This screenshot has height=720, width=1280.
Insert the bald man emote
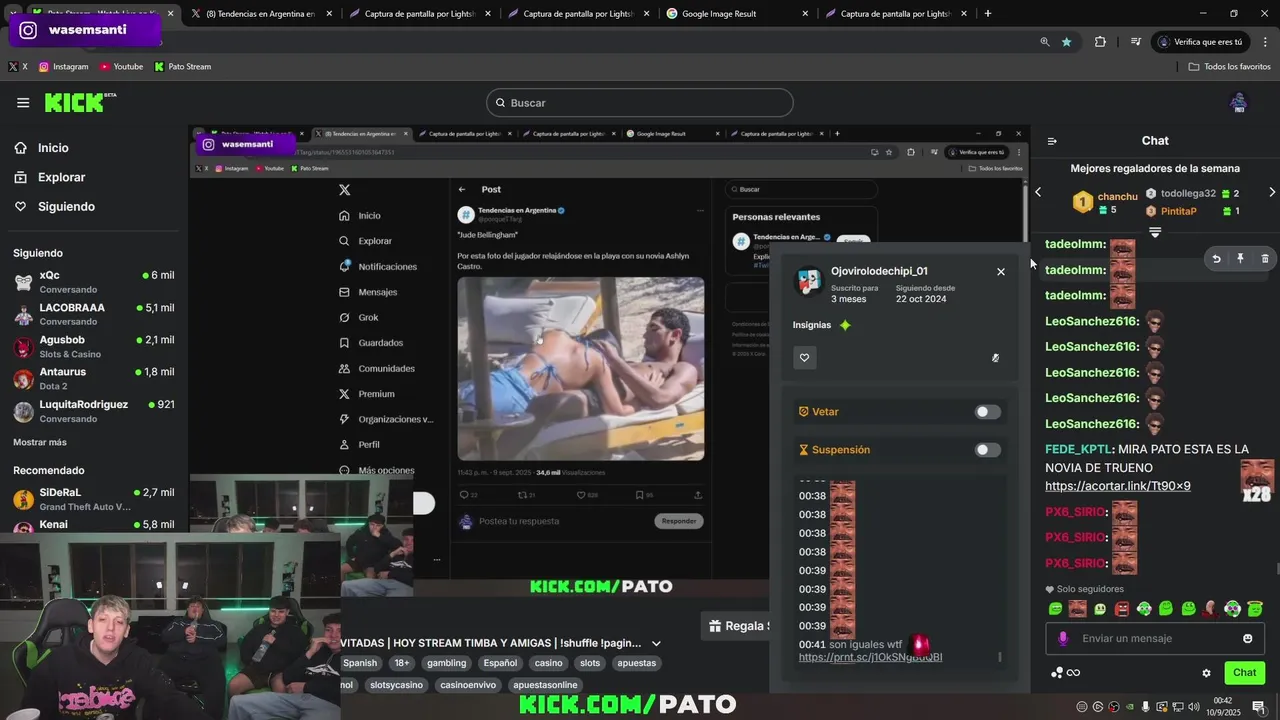point(1211,609)
